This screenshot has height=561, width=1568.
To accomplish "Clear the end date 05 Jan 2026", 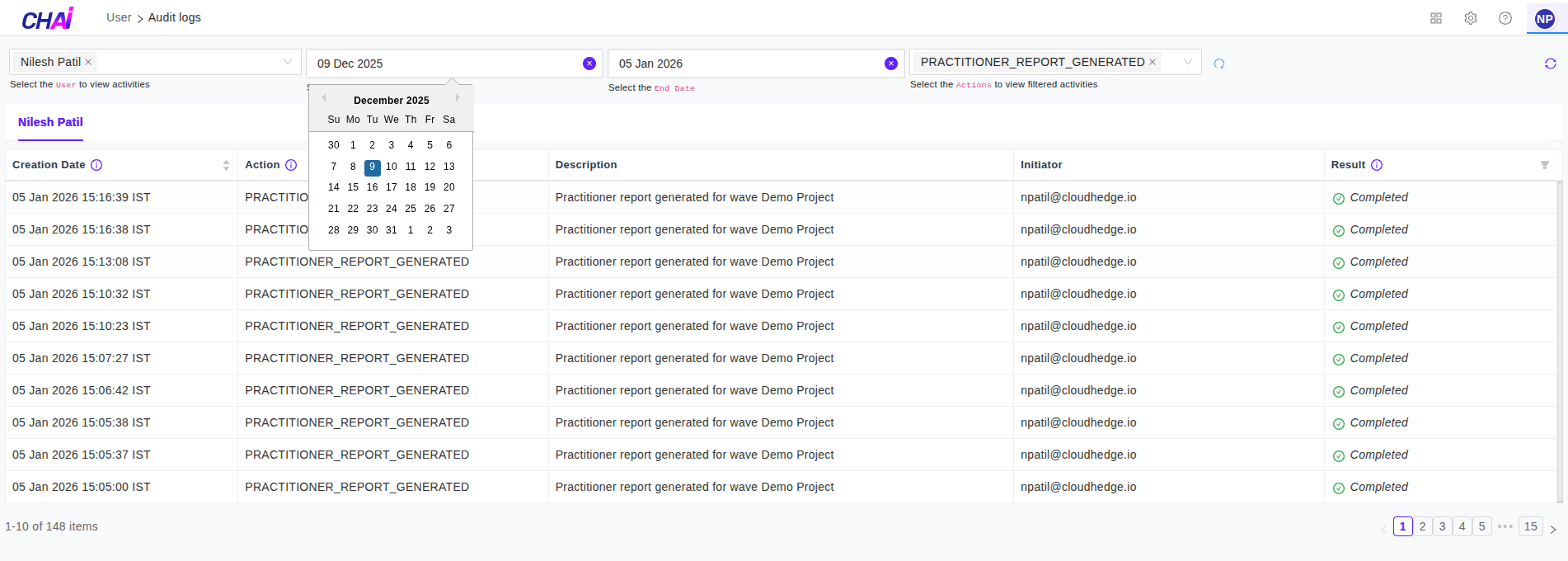I will [x=890, y=64].
